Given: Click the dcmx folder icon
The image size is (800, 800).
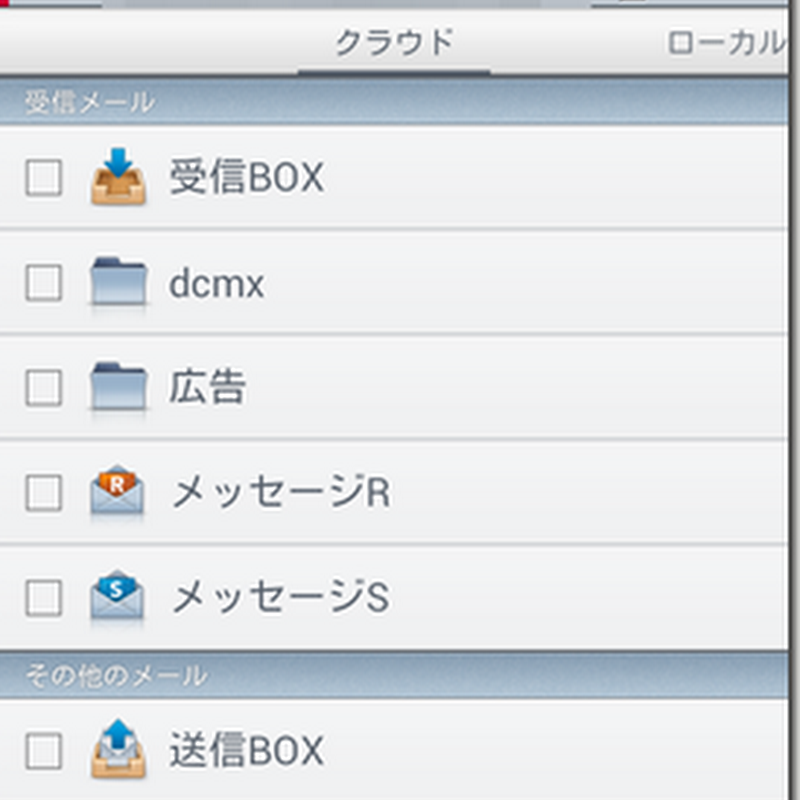Looking at the screenshot, I should (118, 283).
